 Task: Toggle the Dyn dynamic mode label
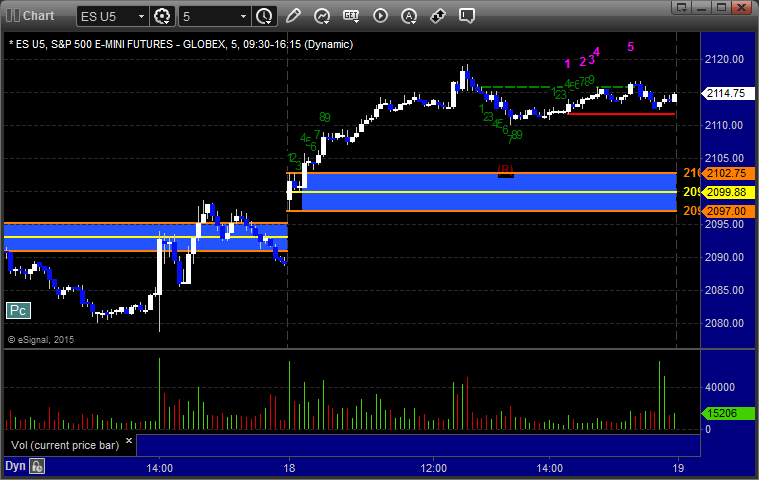[15, 466]
